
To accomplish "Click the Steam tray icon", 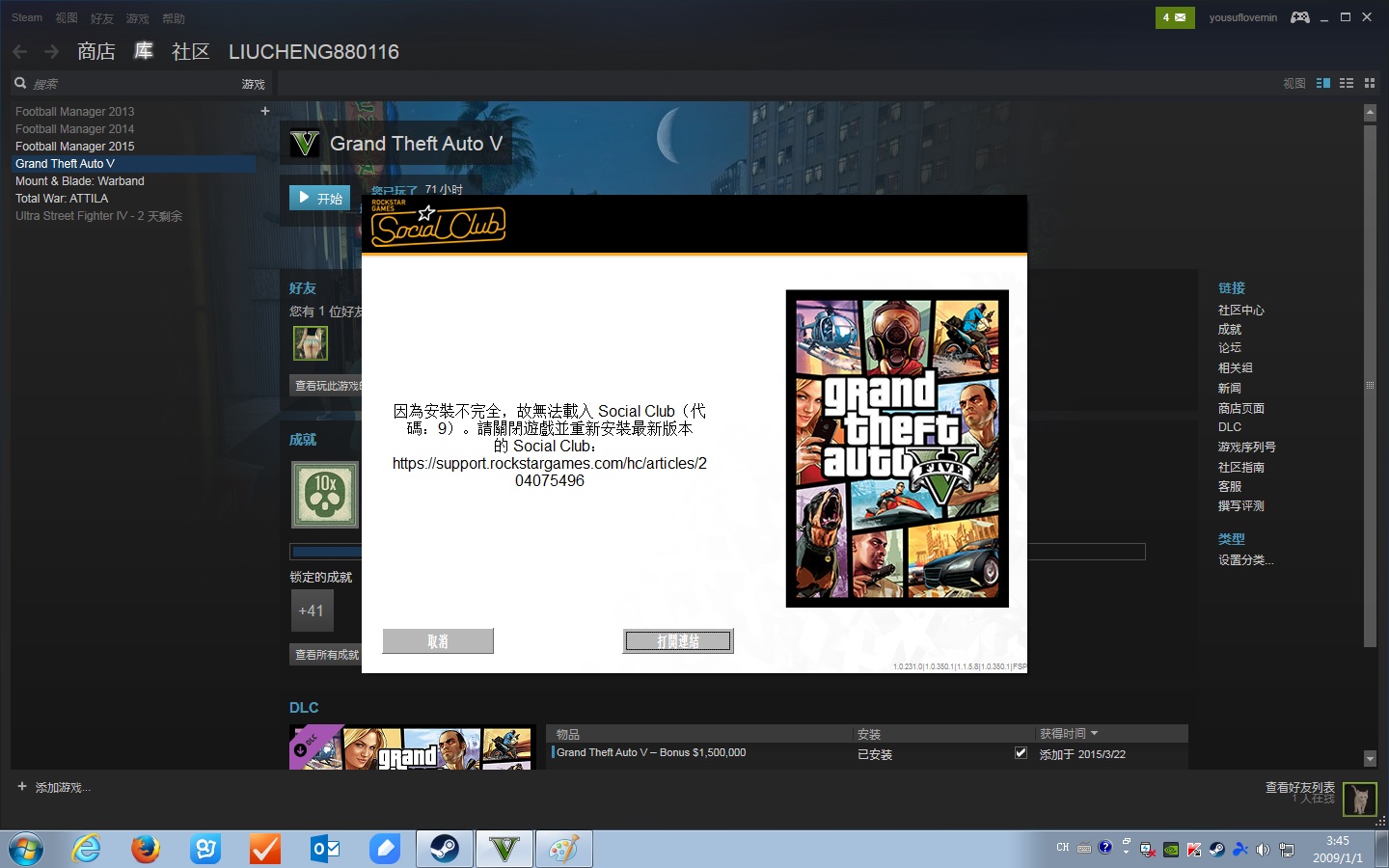I will click(1216, 850).
